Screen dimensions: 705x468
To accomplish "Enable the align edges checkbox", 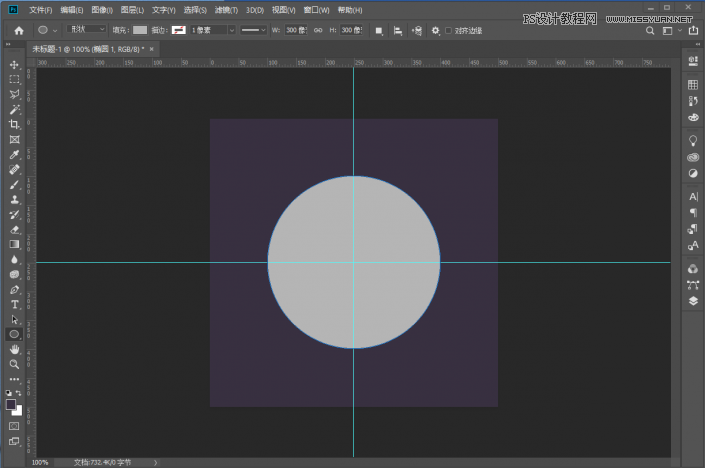I will (448, 30).
